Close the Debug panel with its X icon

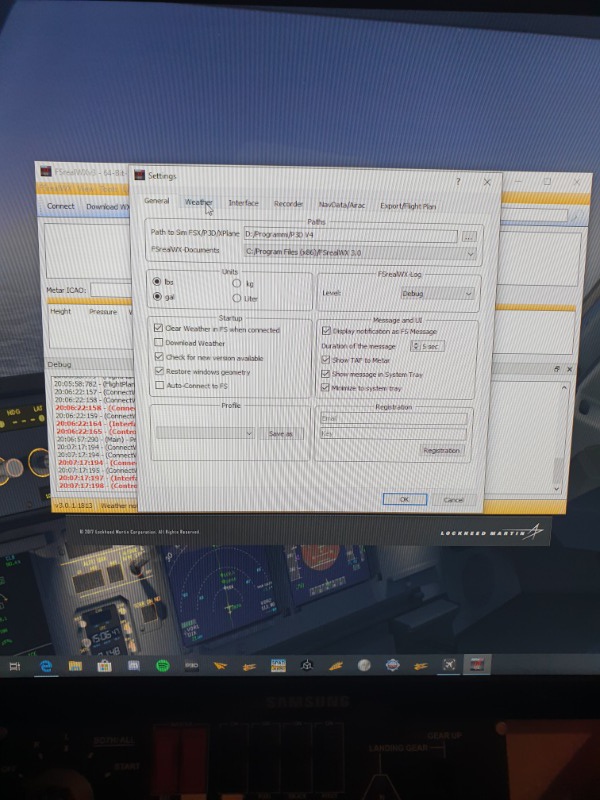pos(569,369)
